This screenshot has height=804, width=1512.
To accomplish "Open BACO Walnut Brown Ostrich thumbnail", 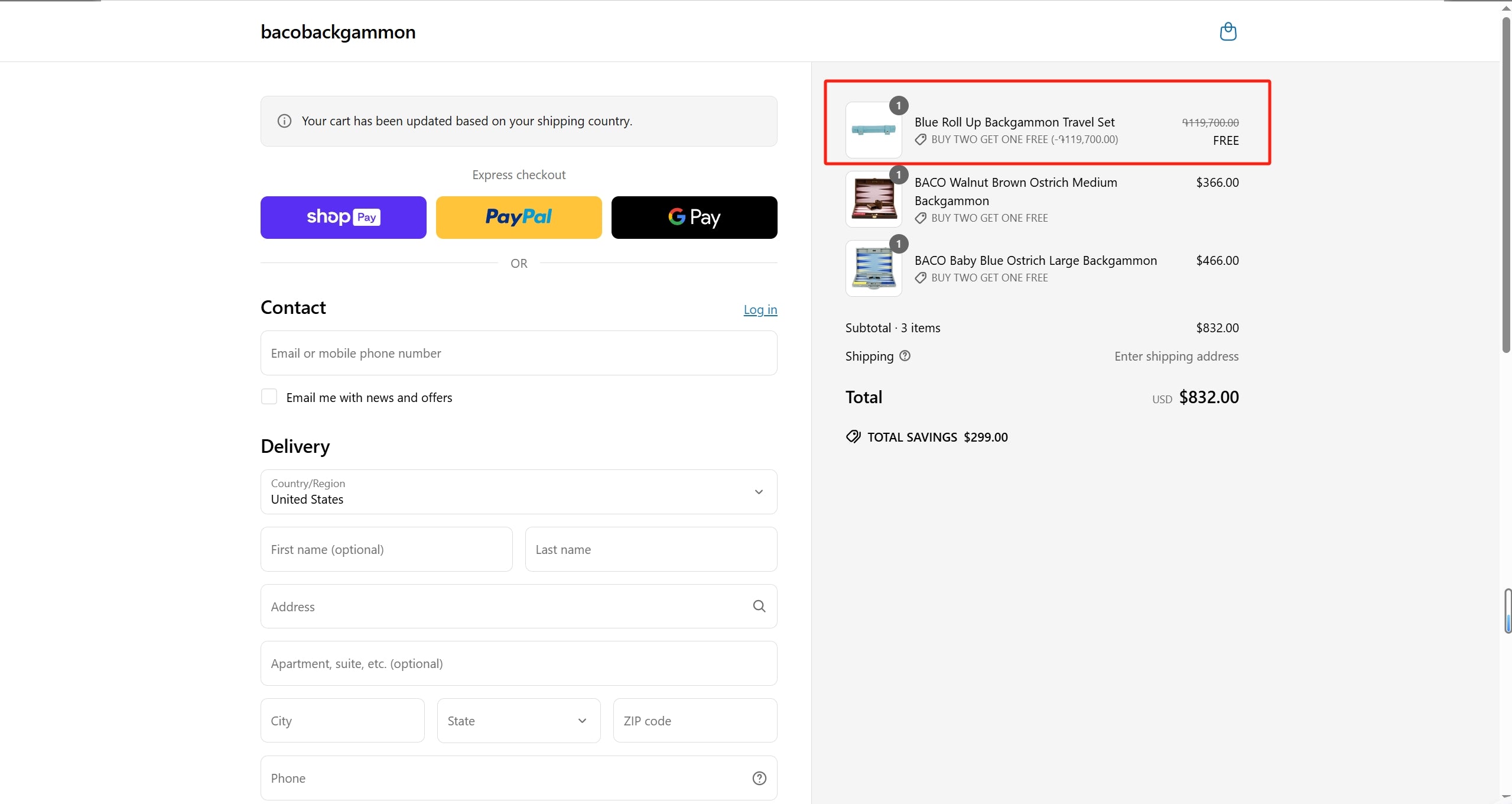I will point(873,199).
